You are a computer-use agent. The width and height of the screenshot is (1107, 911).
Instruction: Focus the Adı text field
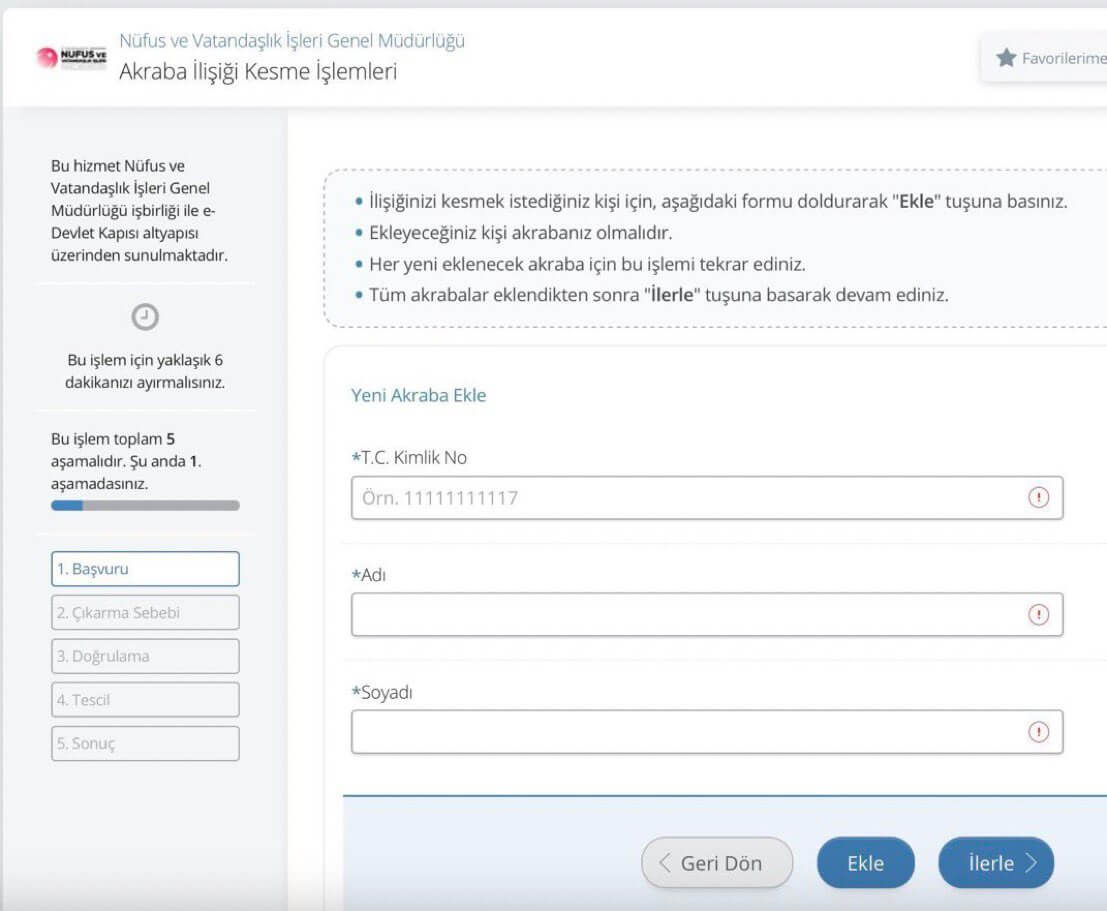click(690, 615)
